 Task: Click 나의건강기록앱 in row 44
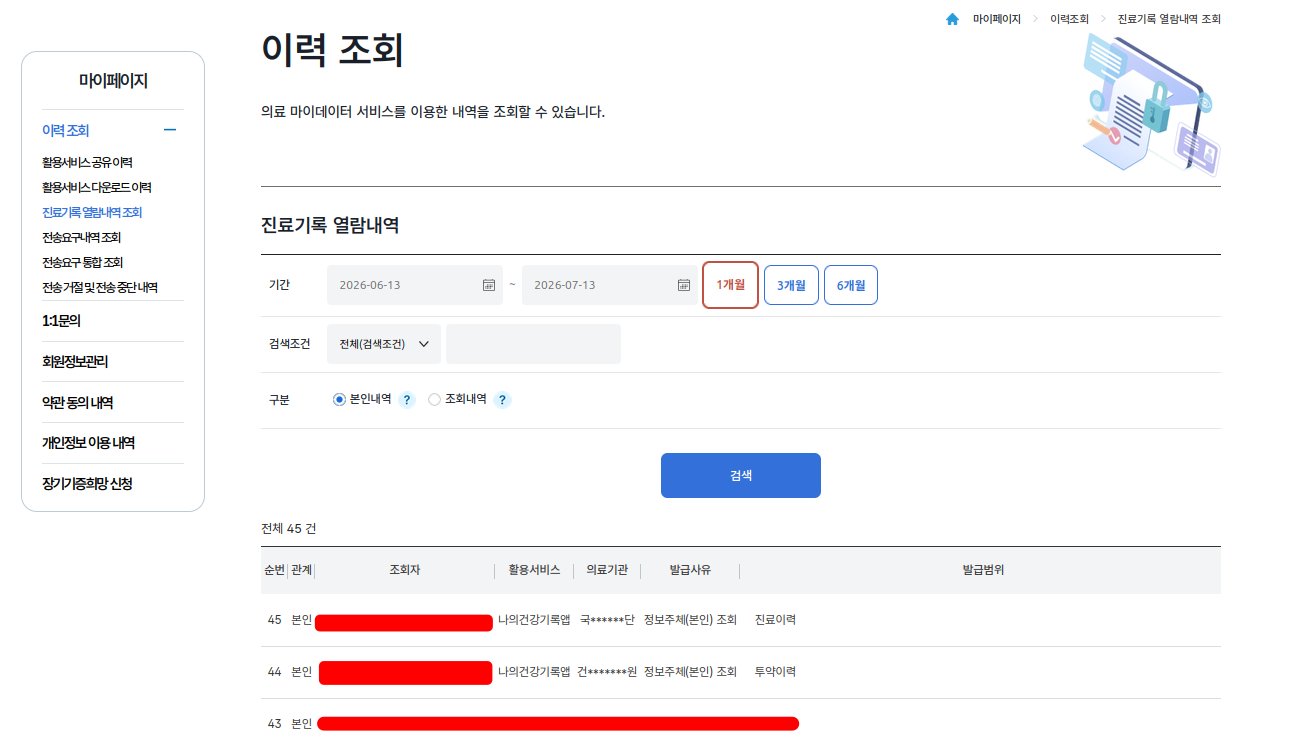[534, 672]
